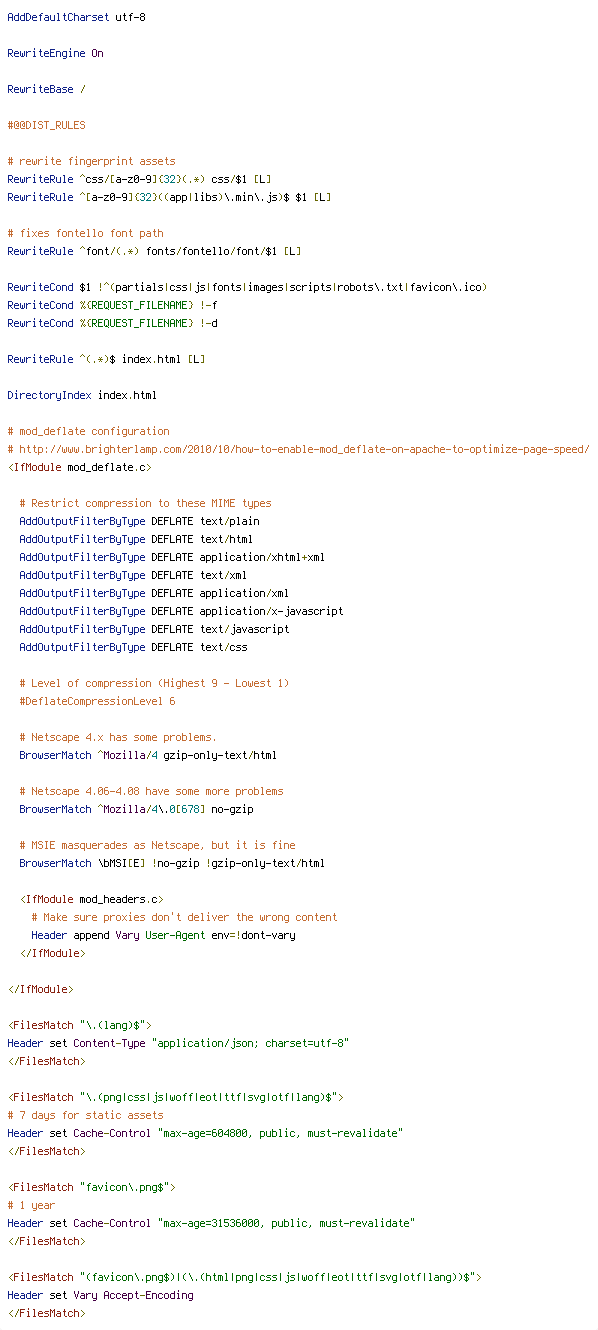Click the Header append Vary User-Agent line
Screen dimensions: 598x1330
[163, 935]
